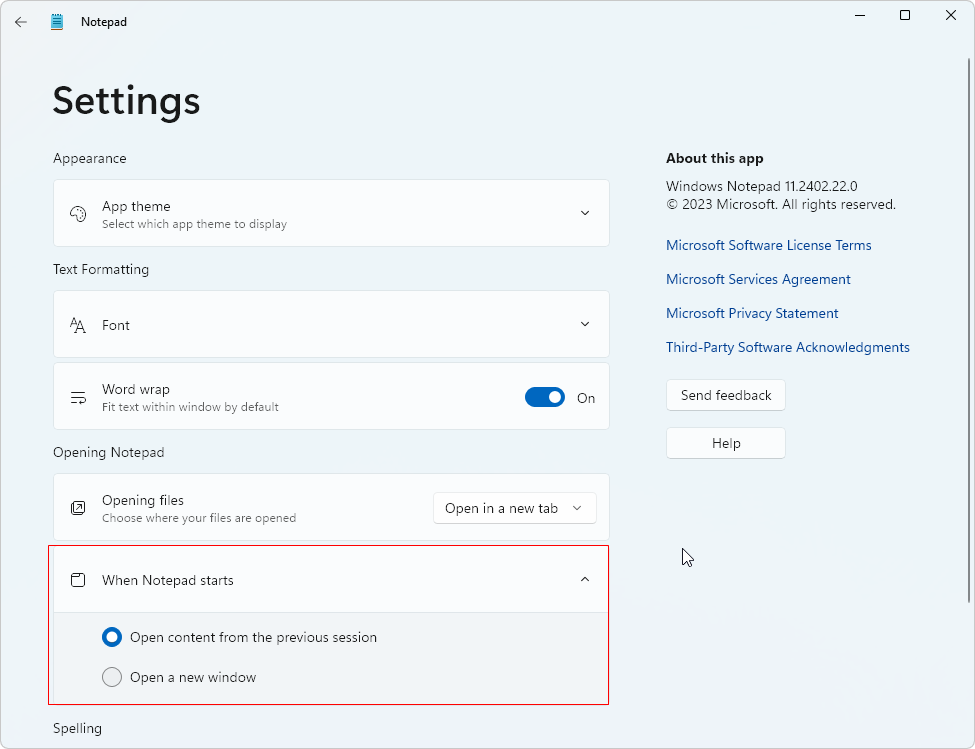Turn off the Word wrap toggle
Screen dimensions: 975x749
point(545,397)
